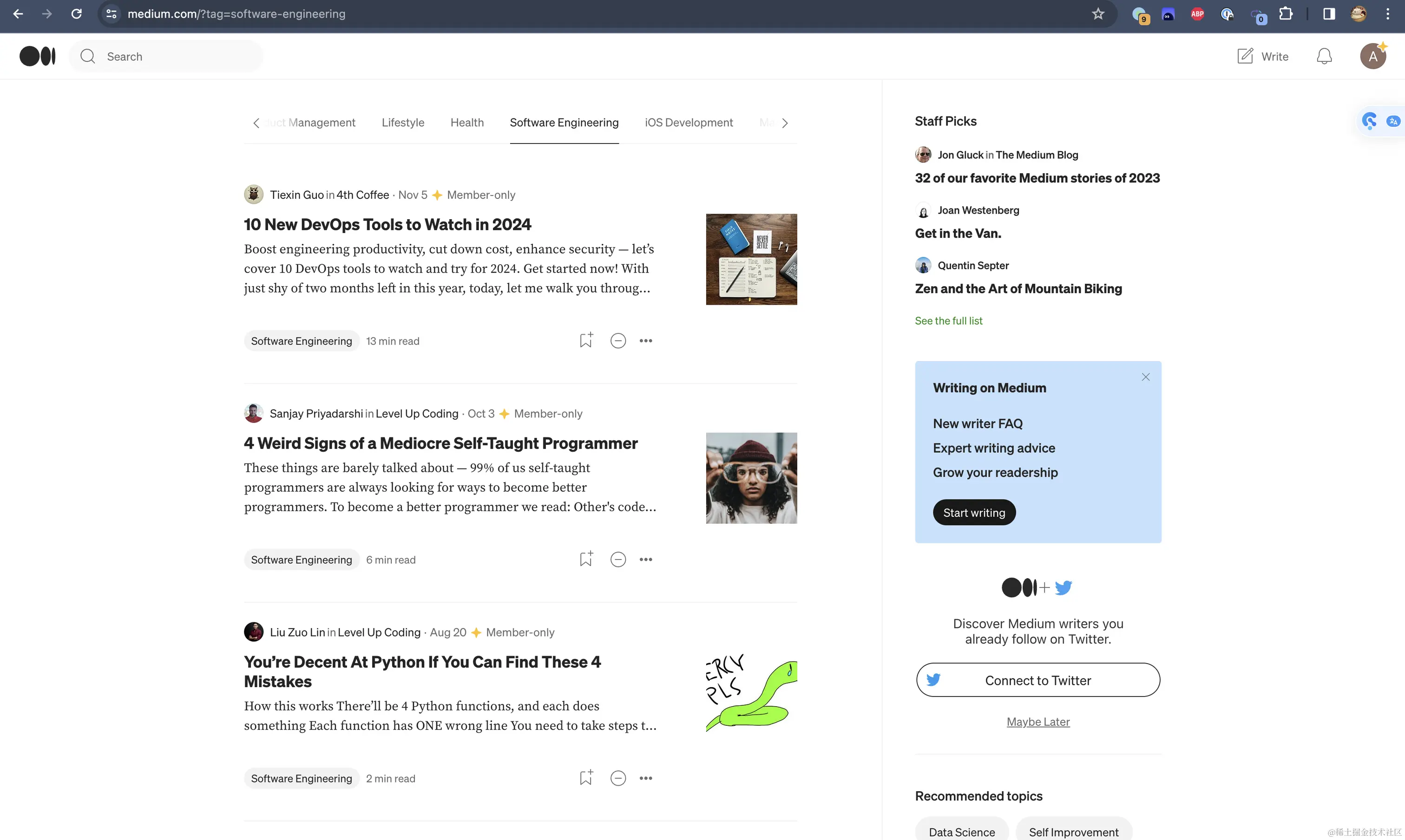The width and height of the screenshot is (1405, 840).
Task: Select the Lifestyle topic tab
Action: 403,122
